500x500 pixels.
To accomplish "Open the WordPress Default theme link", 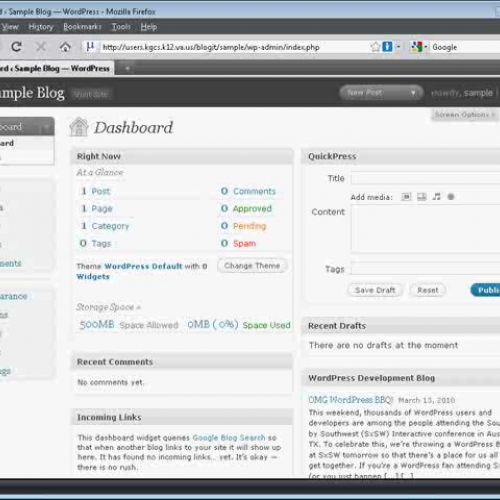I will 143,266.
